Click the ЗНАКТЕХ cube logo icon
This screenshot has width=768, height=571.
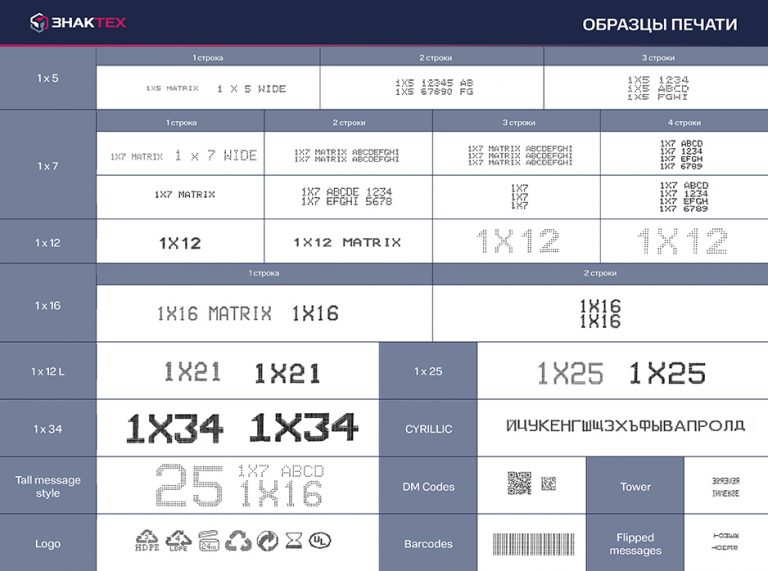pos(39,23)
